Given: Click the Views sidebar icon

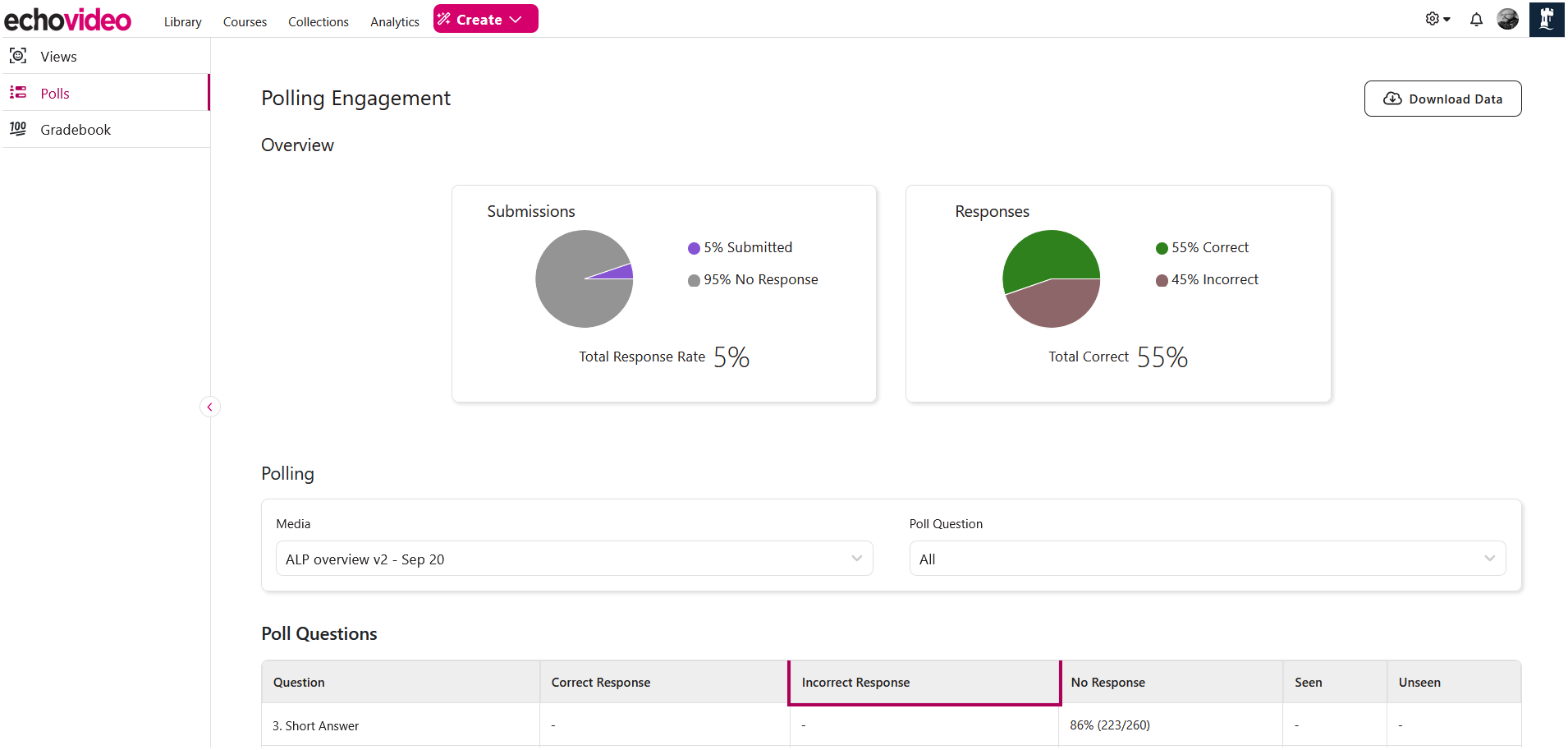Looking at the screenshot, I should click(18, 56).
